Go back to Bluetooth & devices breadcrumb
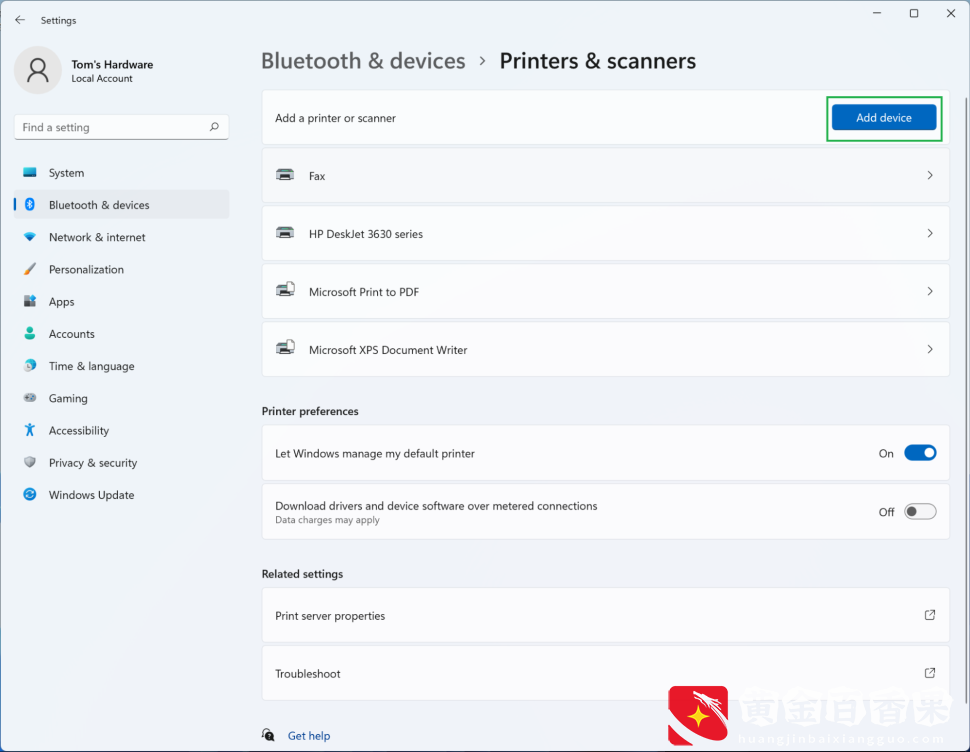The height and width of the screenshot is (752, 970). [363, 61]
